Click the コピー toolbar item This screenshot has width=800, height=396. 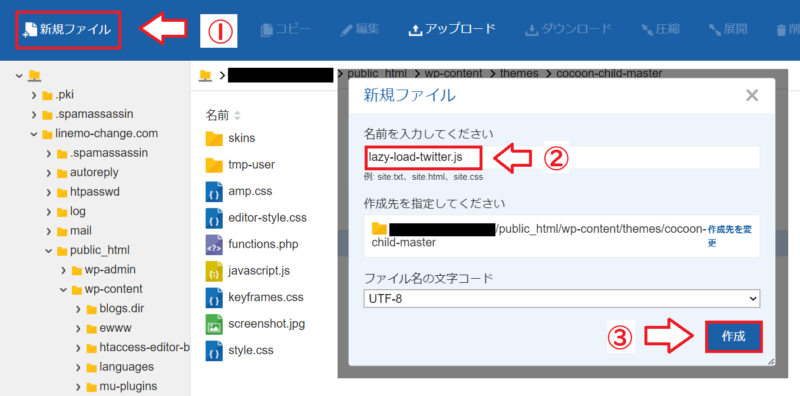[x=285, y=30]
